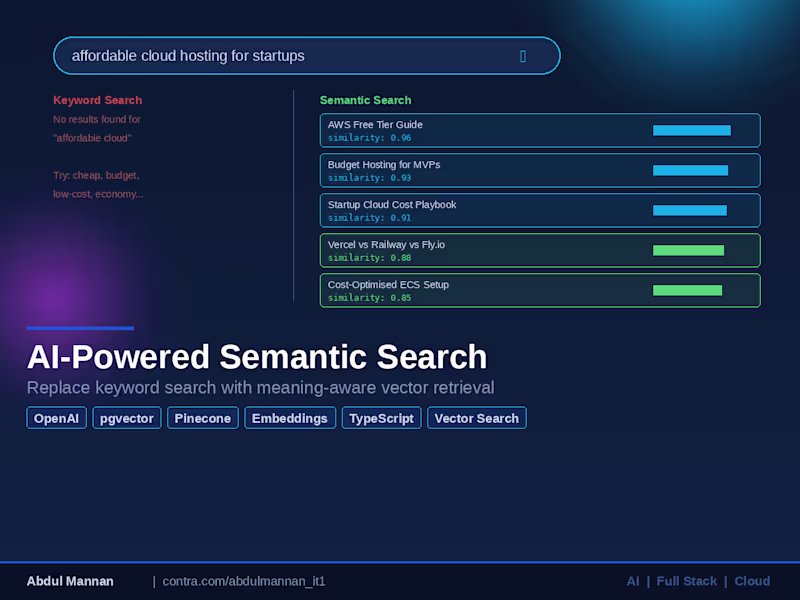This screenshot has width=800, height=600.
Task: Click the 'Try: cheap, budget,' suggestion line
Action: click(x=96, y=176)
